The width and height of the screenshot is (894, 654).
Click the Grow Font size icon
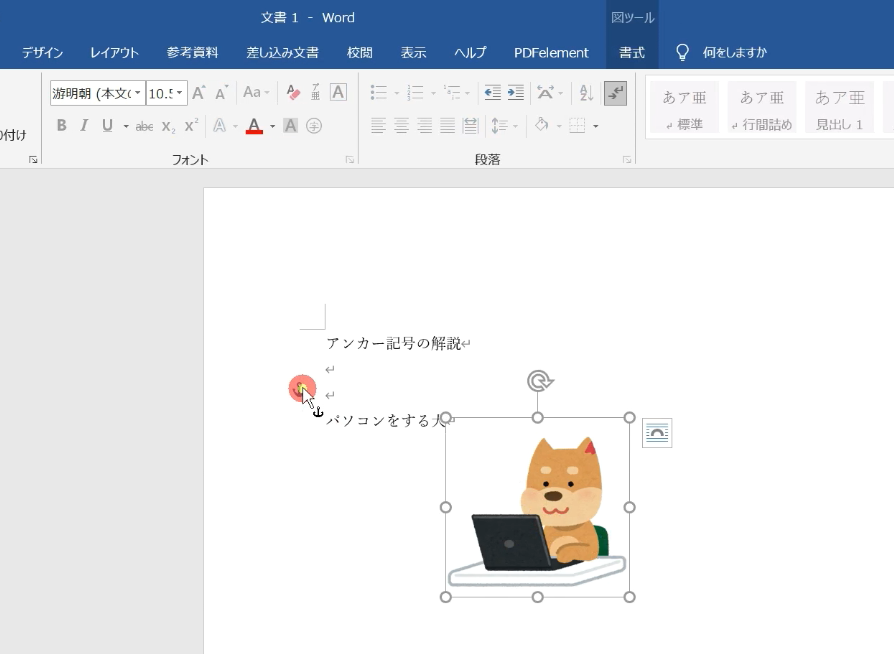click(x=199, y=93)
